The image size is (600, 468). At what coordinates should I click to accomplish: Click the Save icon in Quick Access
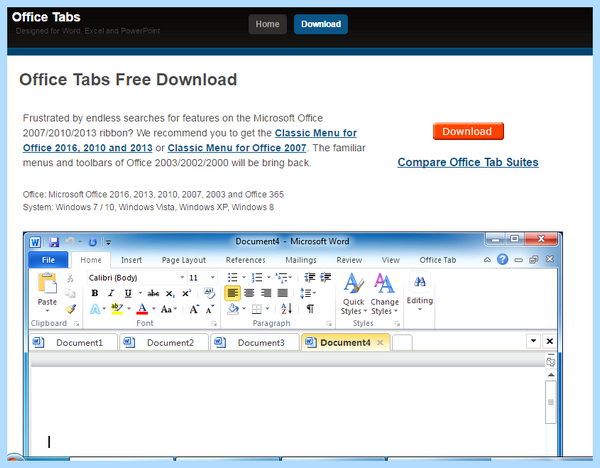coord(54,242)
